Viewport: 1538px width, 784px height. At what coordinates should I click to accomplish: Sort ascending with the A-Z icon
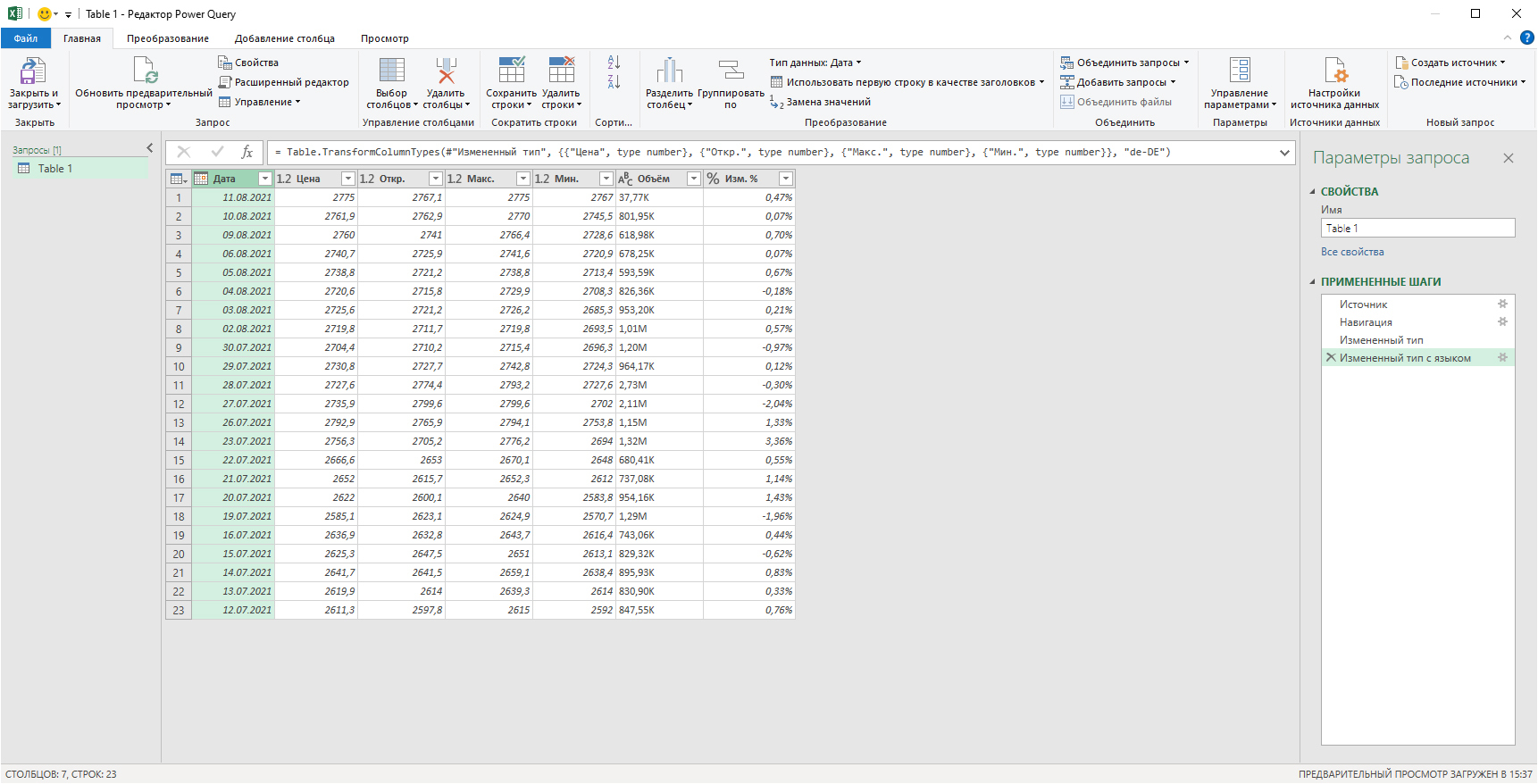pyautogui.click(x=614, y=63)
